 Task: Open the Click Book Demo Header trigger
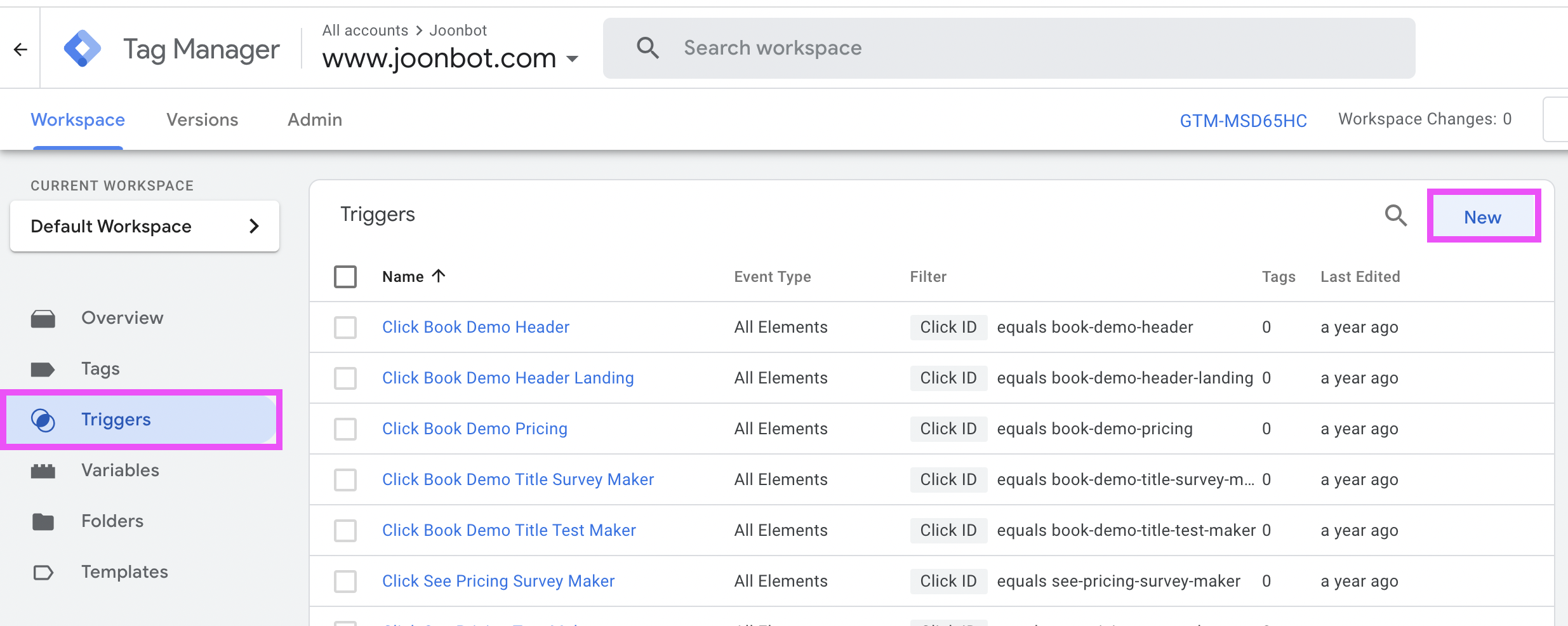point(475,327)
